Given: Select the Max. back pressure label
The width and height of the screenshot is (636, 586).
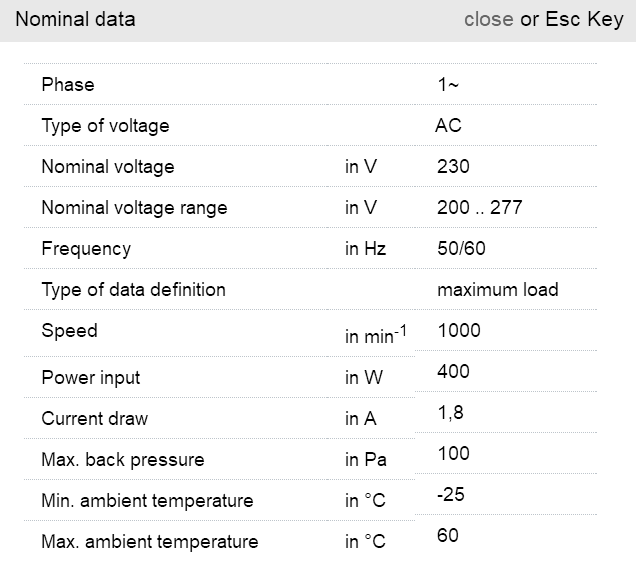Looking at the screenshot, I should (122, 460).
